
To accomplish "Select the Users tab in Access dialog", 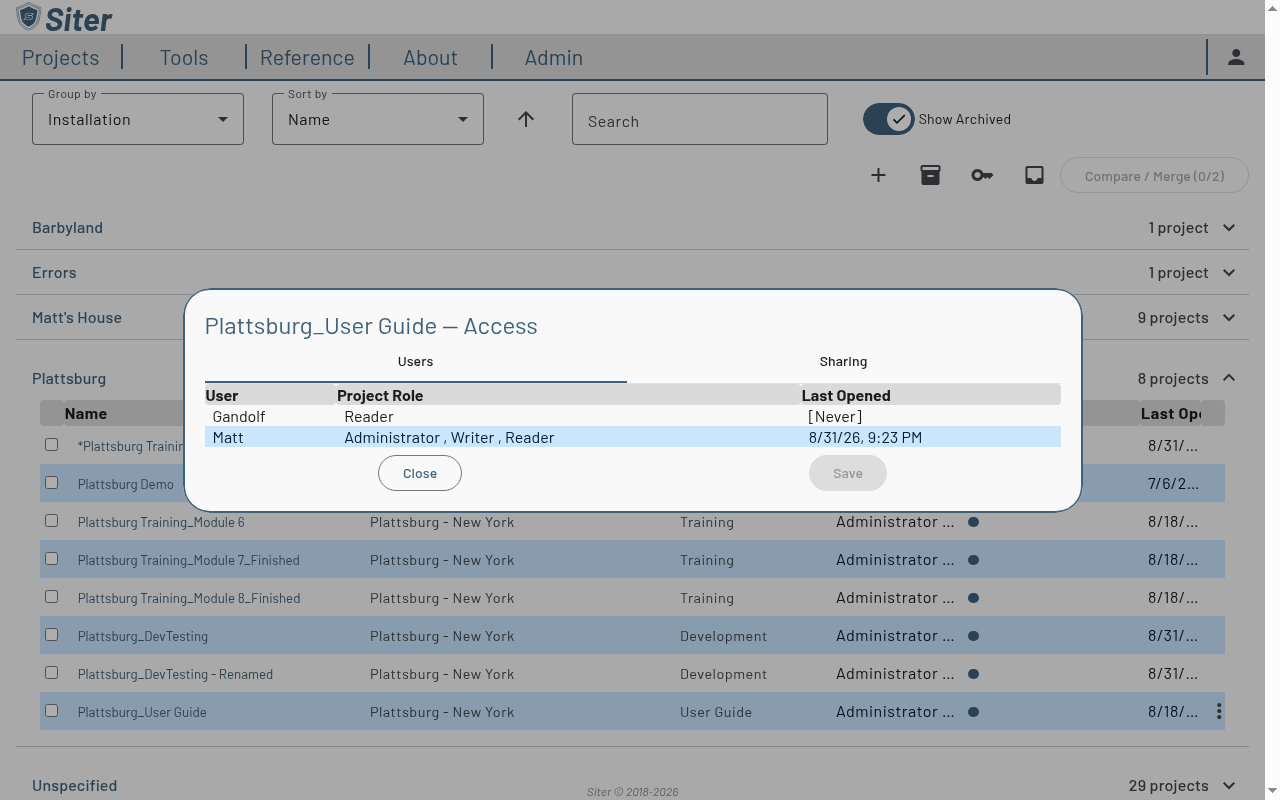I will pos(415,362).
